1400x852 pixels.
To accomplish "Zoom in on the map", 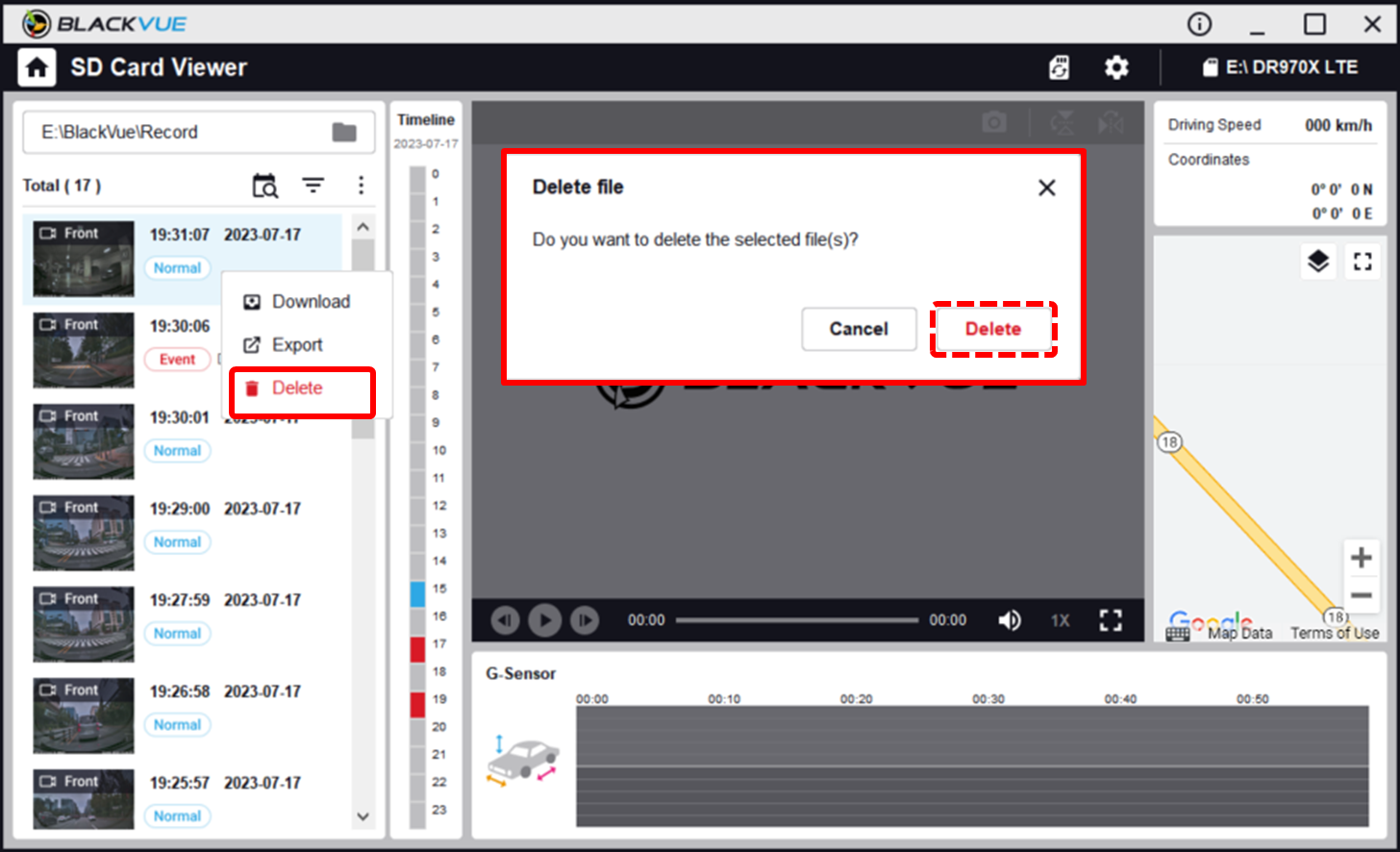I will tap(1361, 558).
